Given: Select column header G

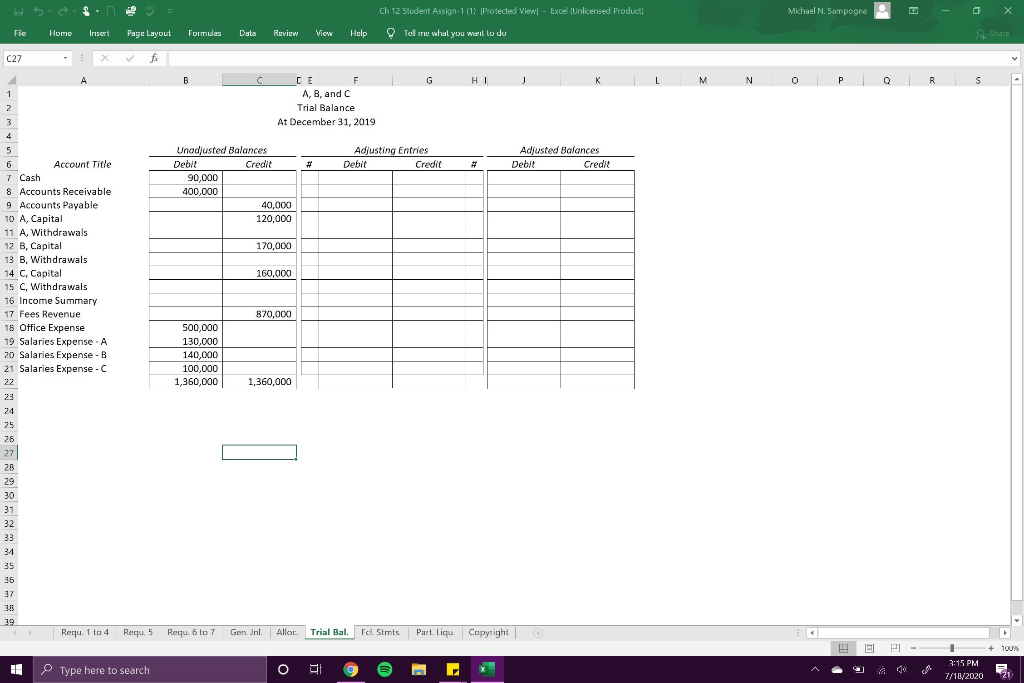Looking at the screenshot, I should point(429,80).
